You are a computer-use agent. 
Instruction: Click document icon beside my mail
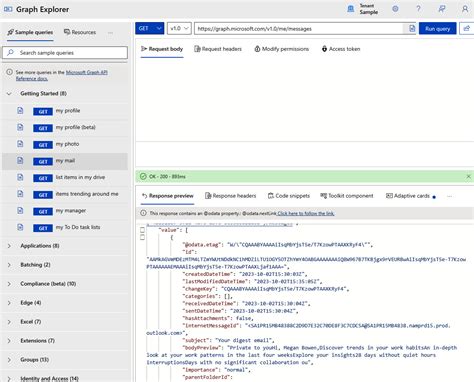(x=20, y=161)
